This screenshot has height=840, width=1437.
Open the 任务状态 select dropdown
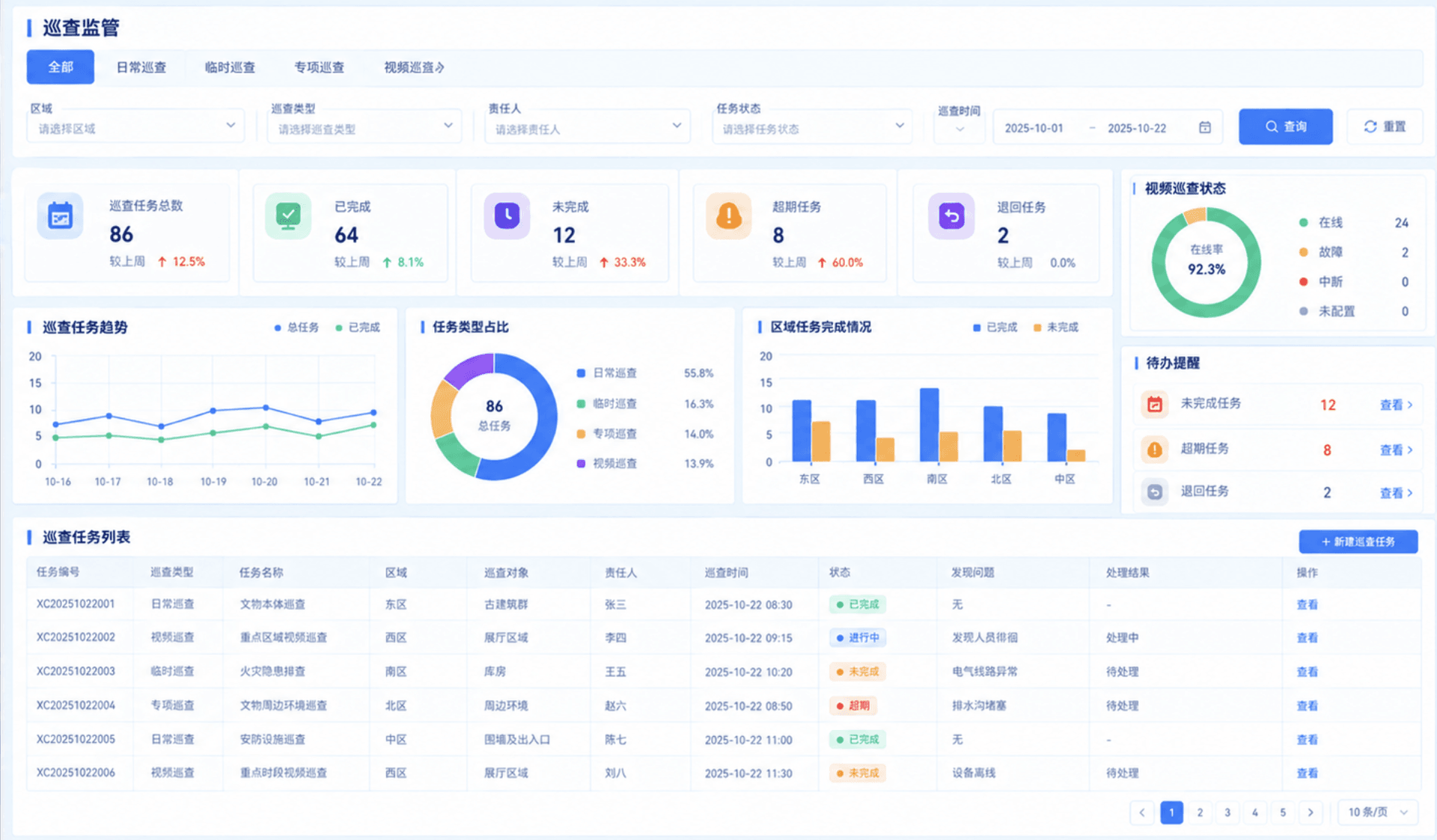coord(812,126)
